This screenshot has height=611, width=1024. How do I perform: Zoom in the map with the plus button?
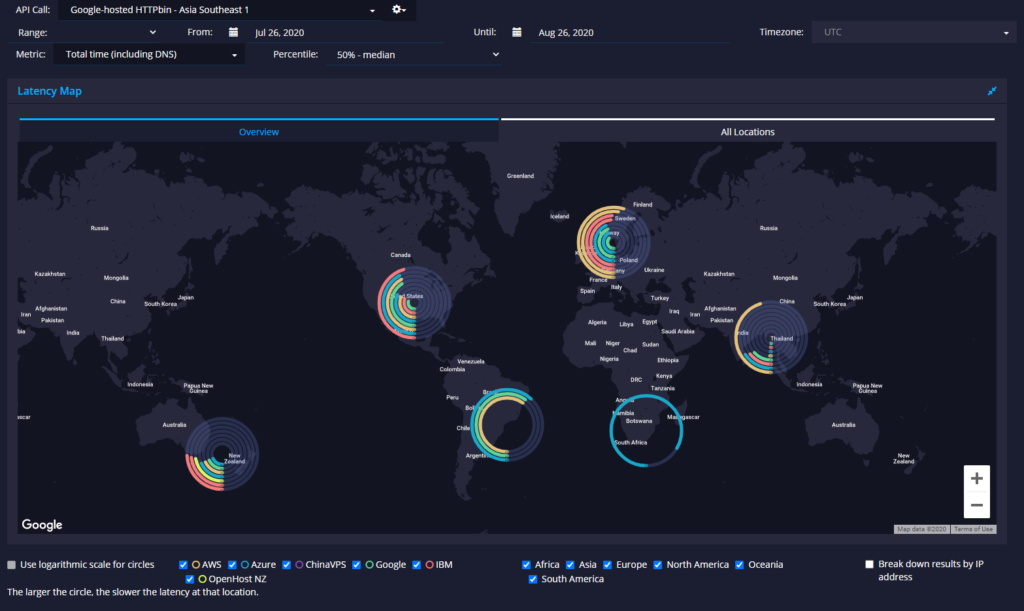(976, 478)
